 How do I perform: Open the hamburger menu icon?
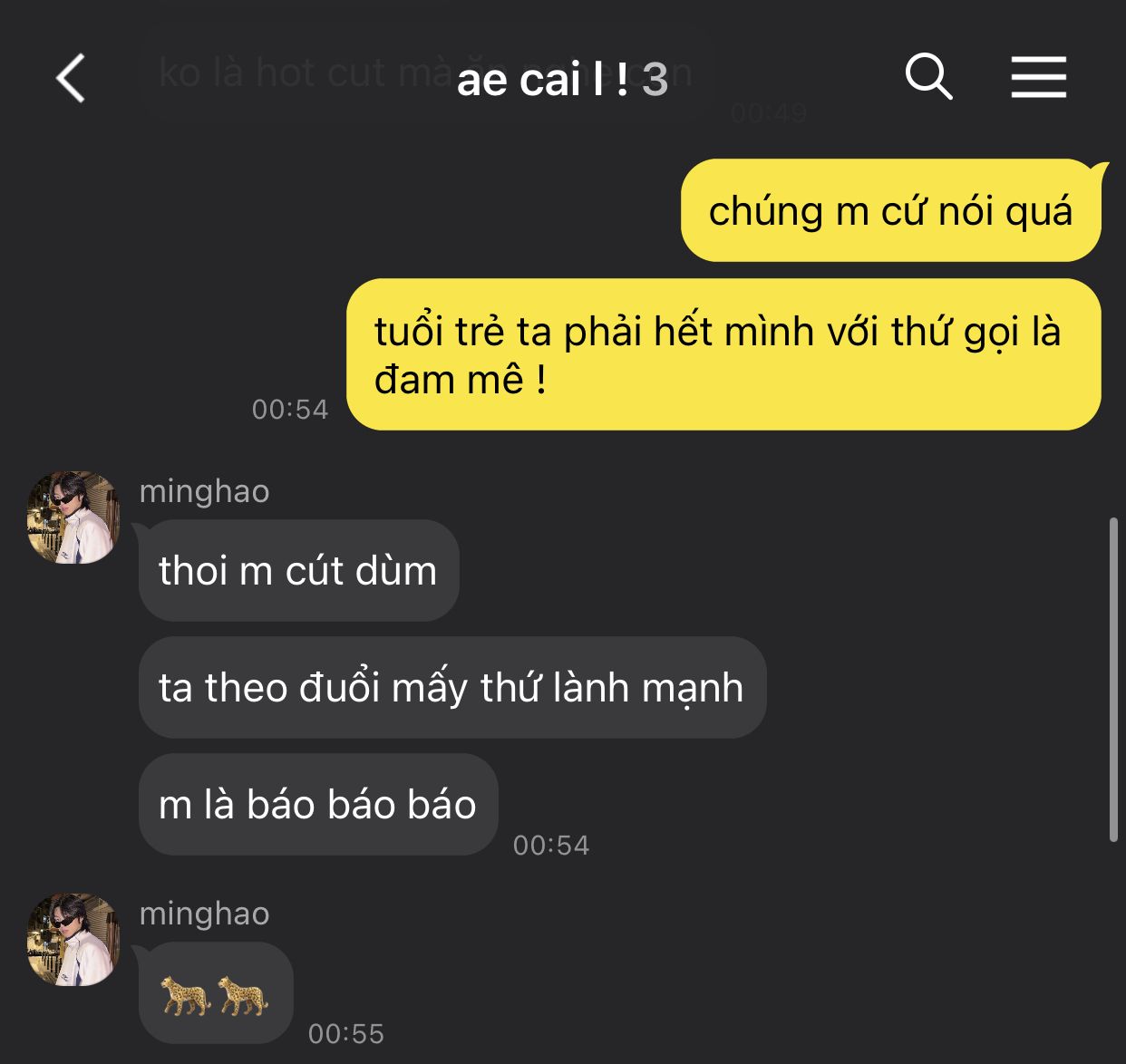click(x=1039, y=76)
